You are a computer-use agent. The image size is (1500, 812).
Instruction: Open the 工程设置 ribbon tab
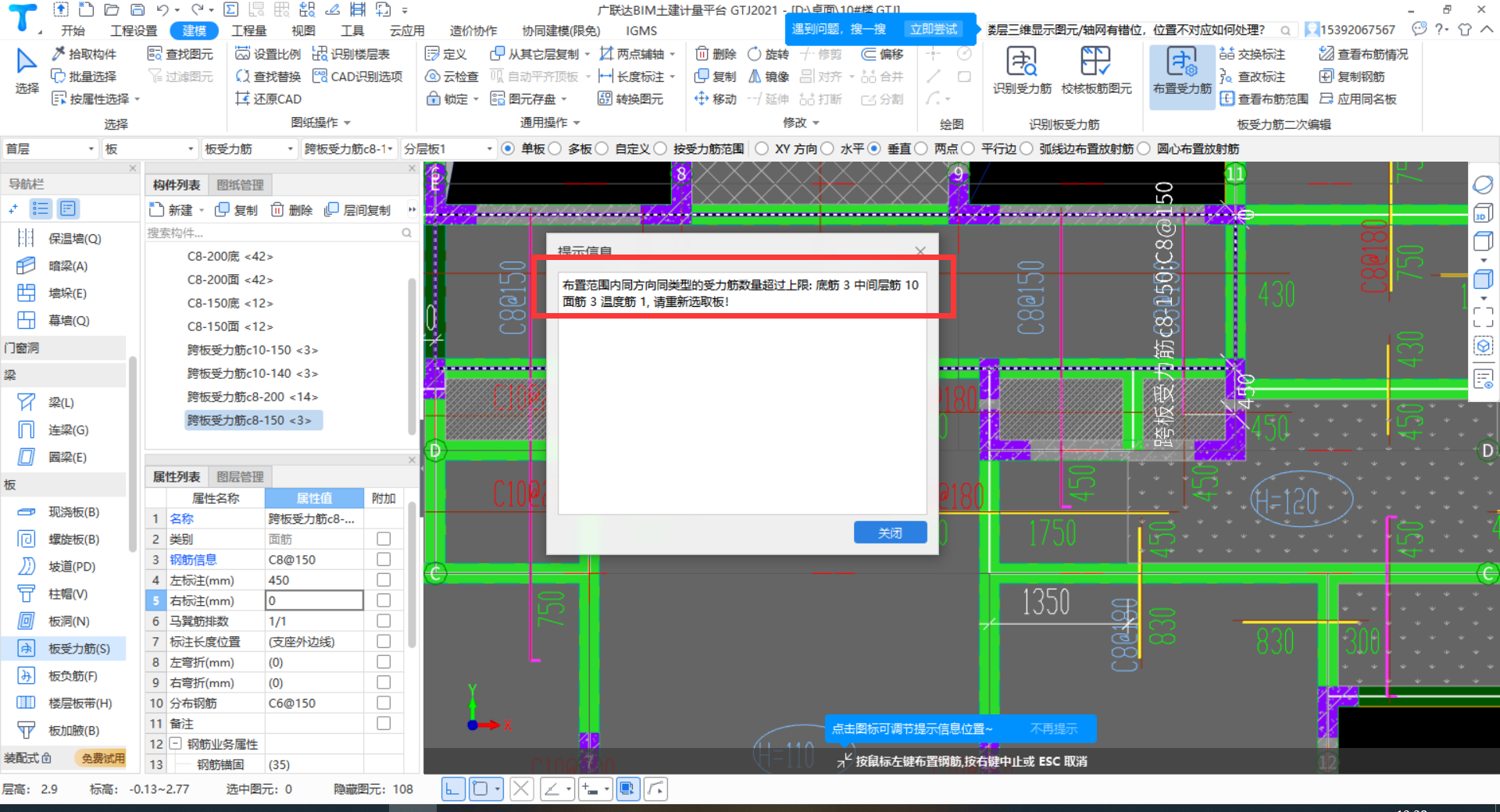point(134,30)
